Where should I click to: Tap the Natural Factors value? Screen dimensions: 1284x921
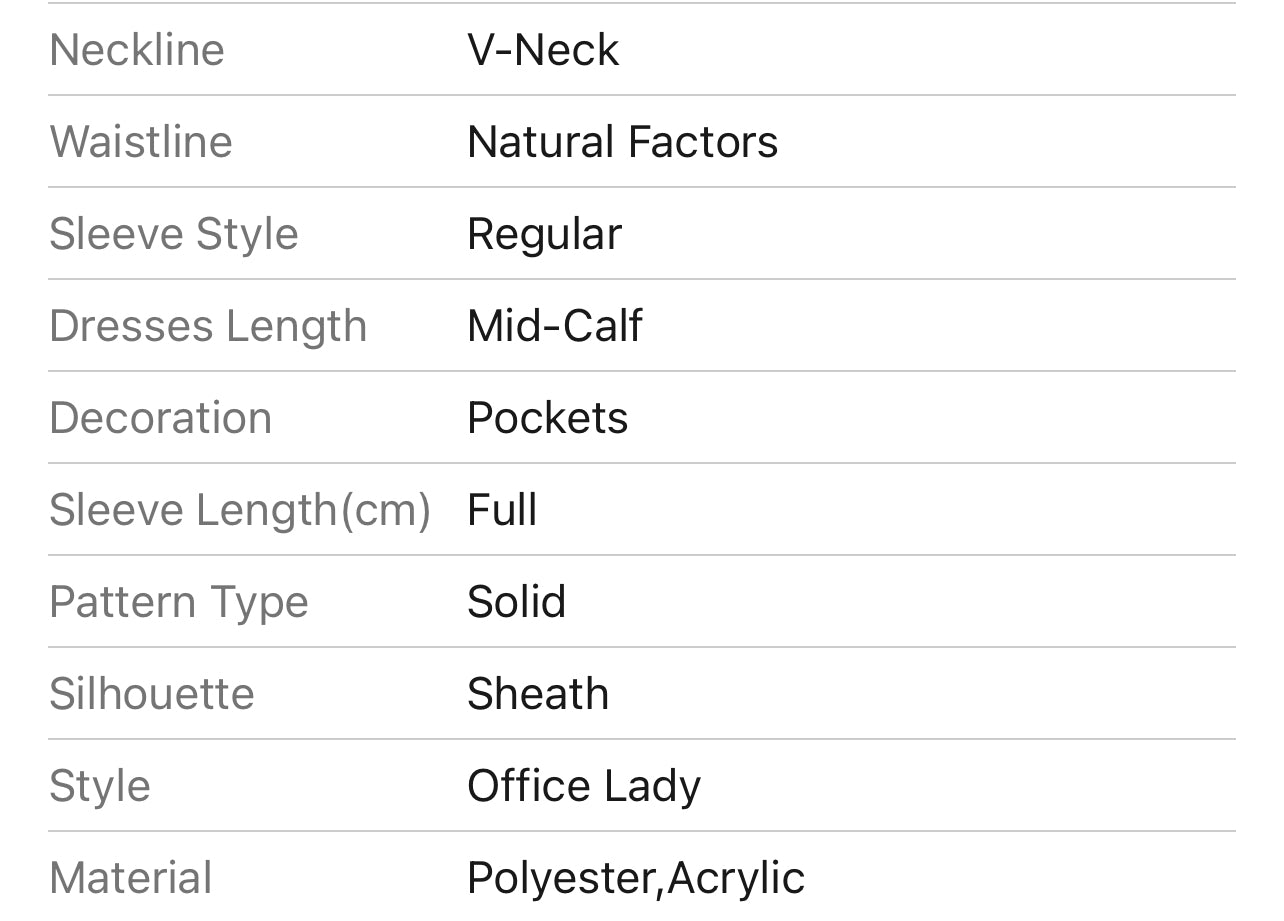click(622, 142)
